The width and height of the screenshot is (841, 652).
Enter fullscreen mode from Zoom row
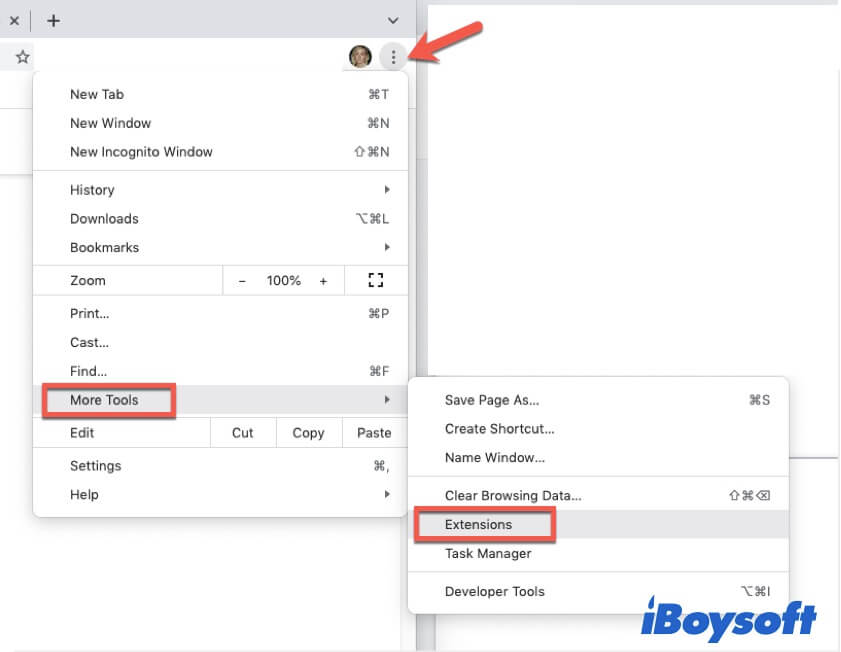376,281
